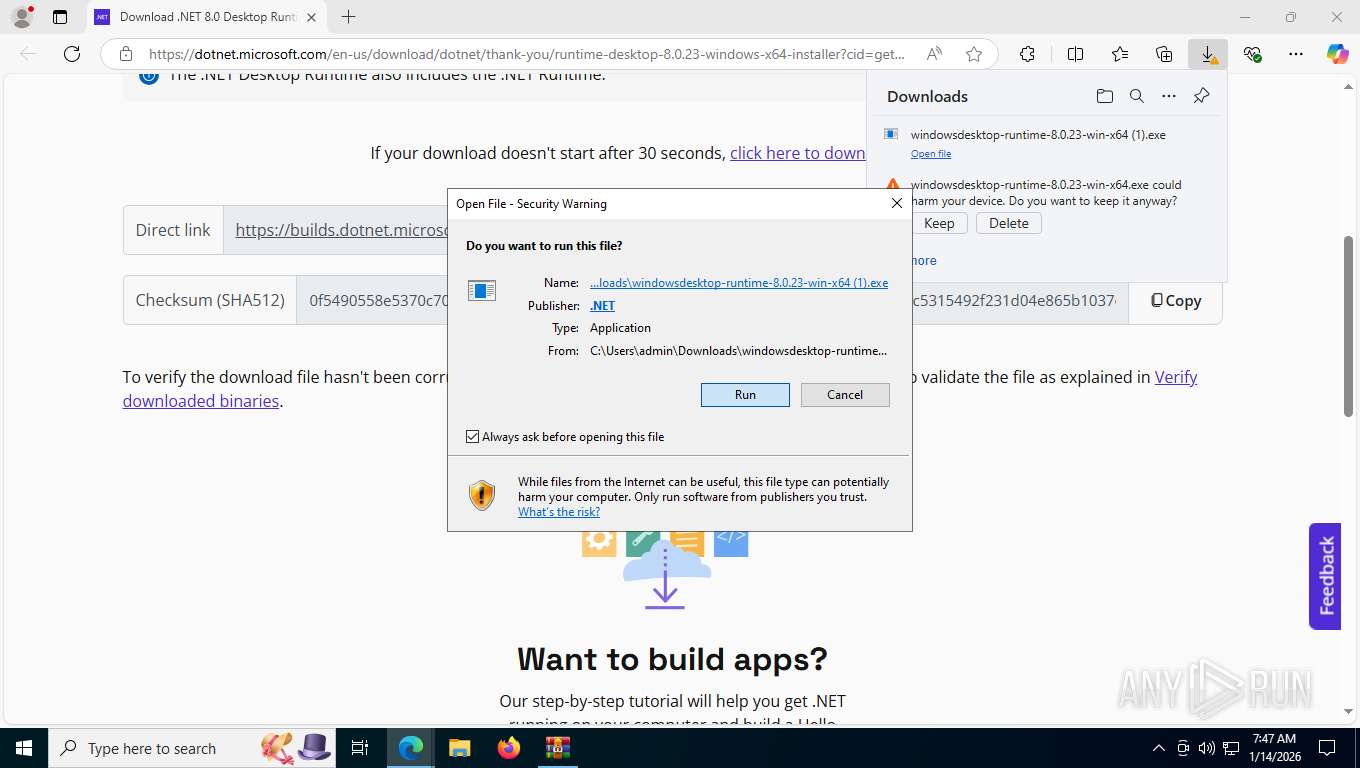Screen dimensions: 1360x768
Task: Click the Read aloud icon
Action: (x=934, y=54)
